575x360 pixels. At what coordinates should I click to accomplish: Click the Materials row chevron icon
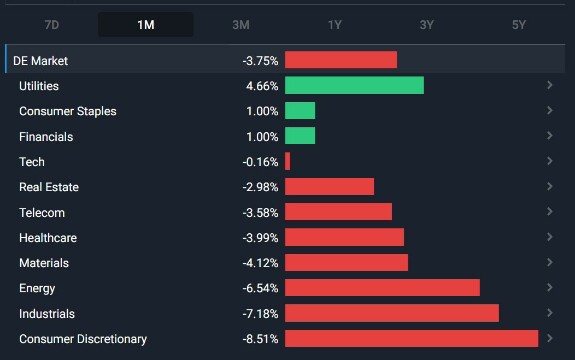[x=549, y=262]
